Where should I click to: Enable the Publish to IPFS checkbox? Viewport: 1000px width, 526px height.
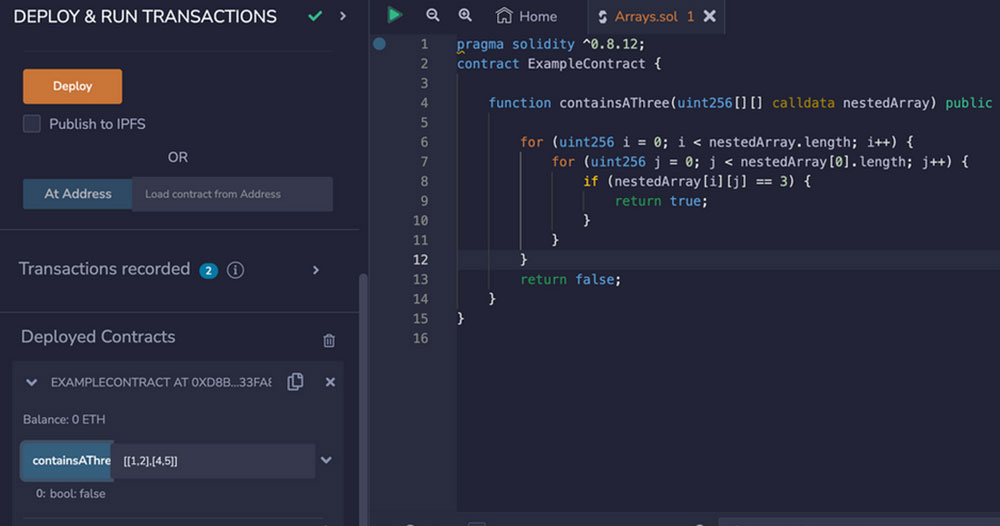(x=32, y=124)
